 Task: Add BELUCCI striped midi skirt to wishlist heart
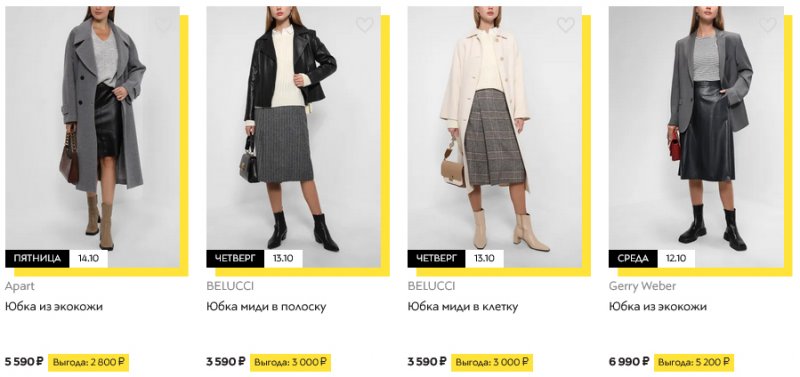365,24
